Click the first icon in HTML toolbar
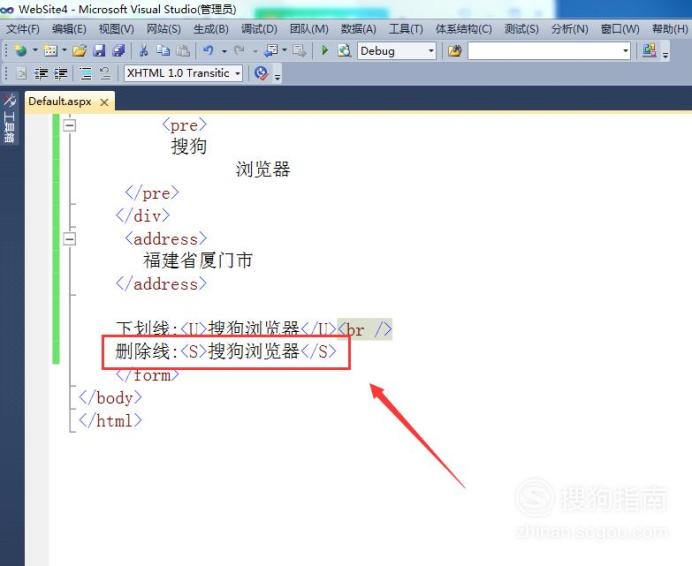 coord(21,73)
